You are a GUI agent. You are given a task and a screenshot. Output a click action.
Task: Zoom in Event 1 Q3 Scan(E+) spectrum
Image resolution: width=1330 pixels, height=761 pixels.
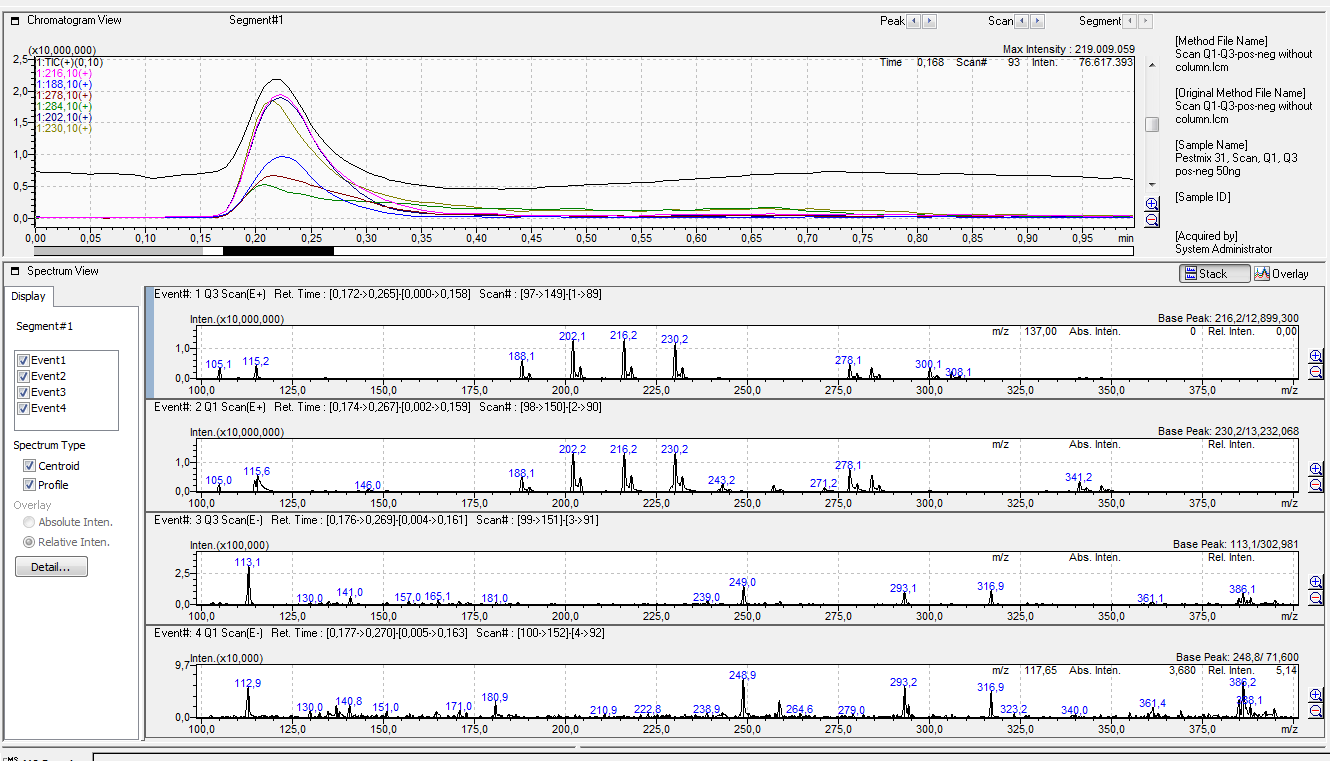click(1315, 357)
